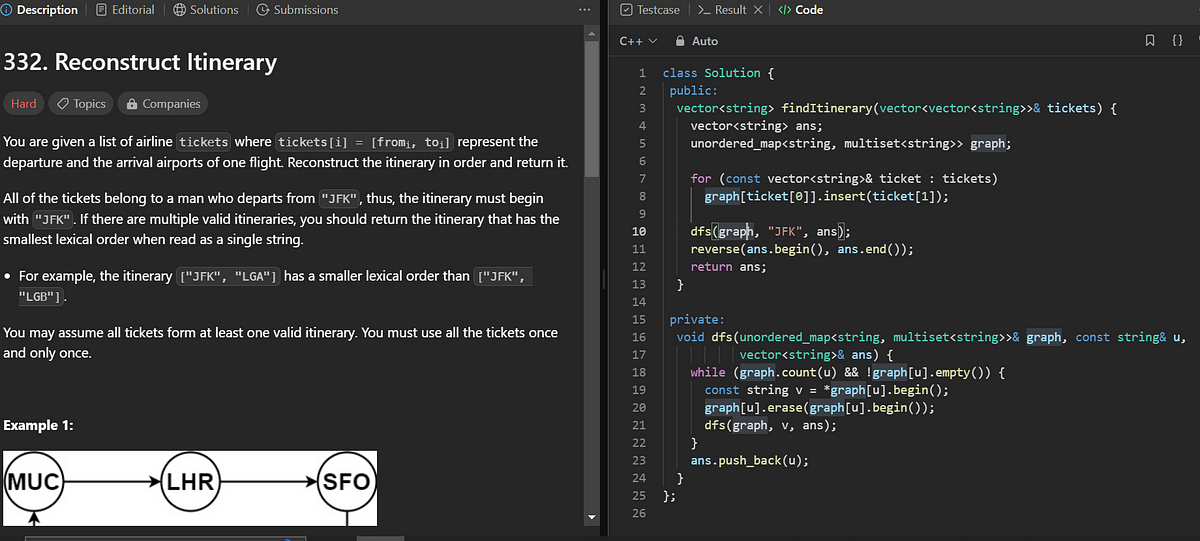The height and width of the screenshot is (541, 1200).
Task: Click the graph[u].erase statement on line 20
Action: (819, 408)
